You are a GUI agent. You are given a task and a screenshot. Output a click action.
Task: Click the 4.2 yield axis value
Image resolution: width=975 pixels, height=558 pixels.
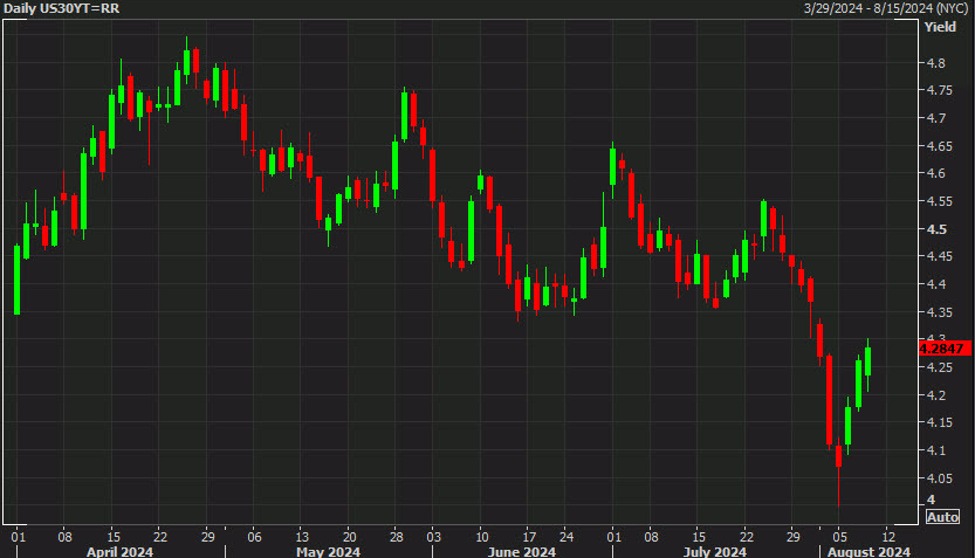click(936, 395)
